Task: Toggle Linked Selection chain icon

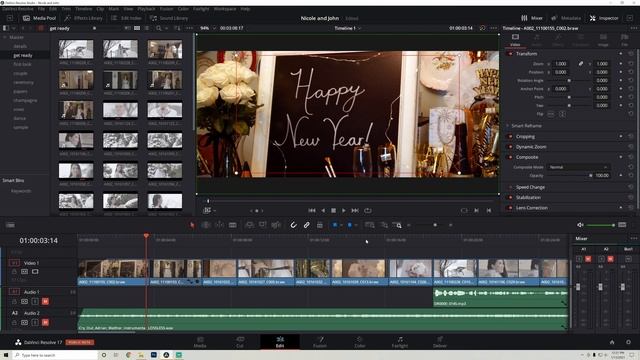Action: (307, 225)
